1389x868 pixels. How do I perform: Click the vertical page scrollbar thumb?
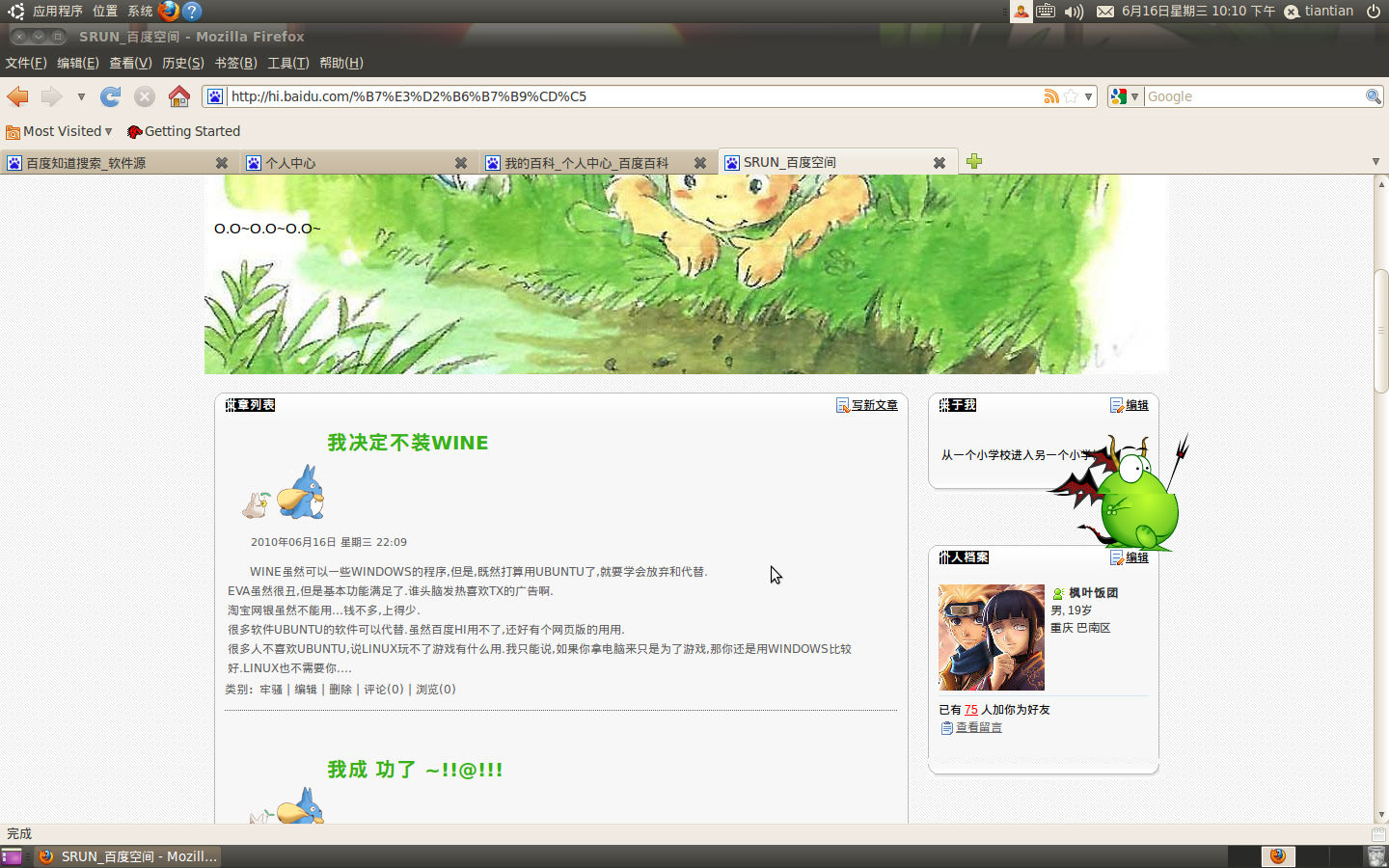1381,331
